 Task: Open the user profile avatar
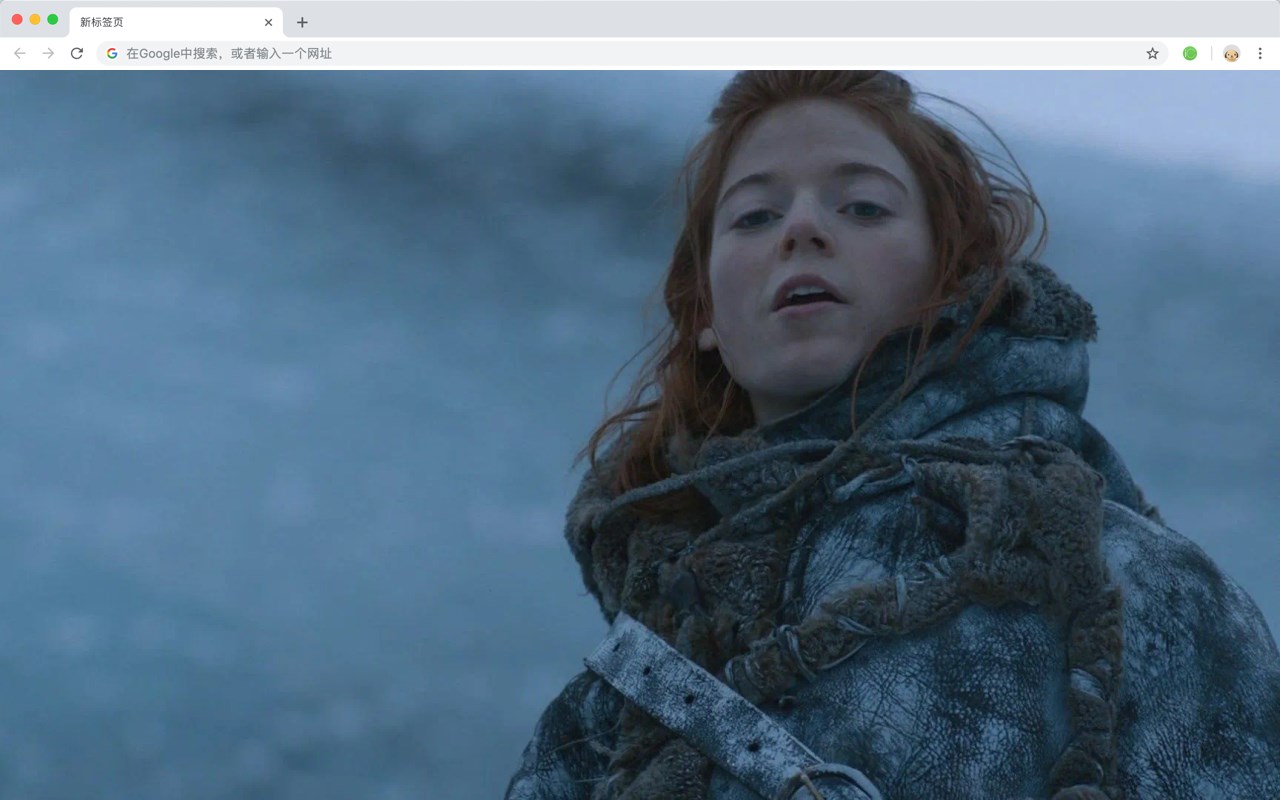[x=1231, y=53]
